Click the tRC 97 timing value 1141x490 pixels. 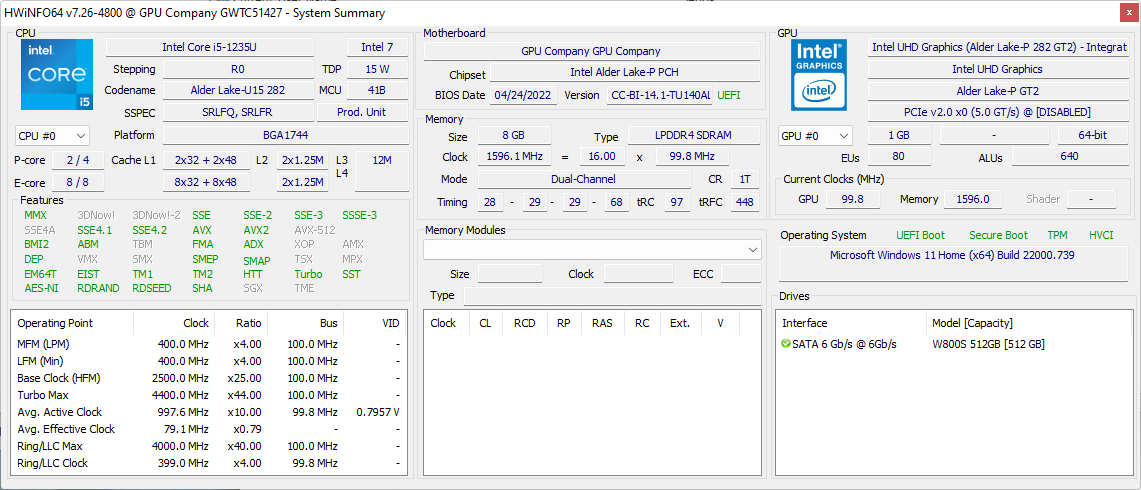tap(677, 202)
